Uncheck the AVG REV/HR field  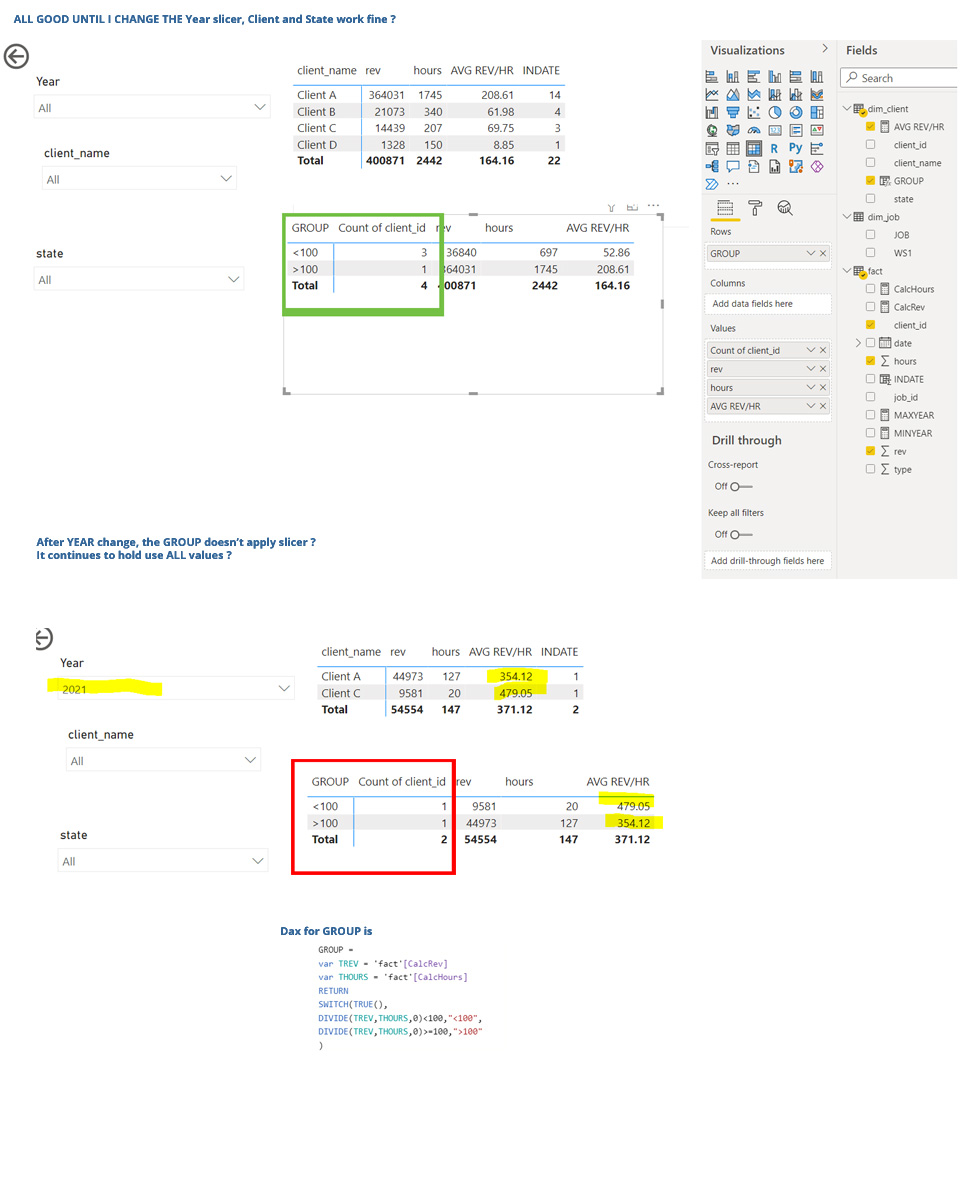tap(870, 127)
